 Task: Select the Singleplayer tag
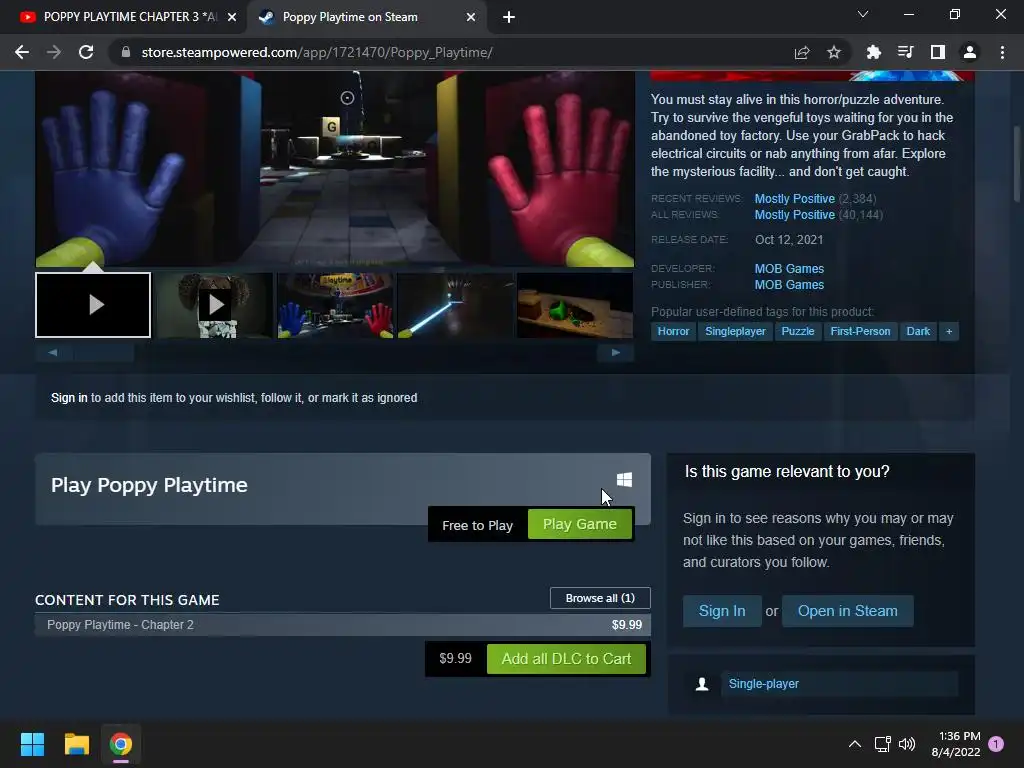point(735,331)
